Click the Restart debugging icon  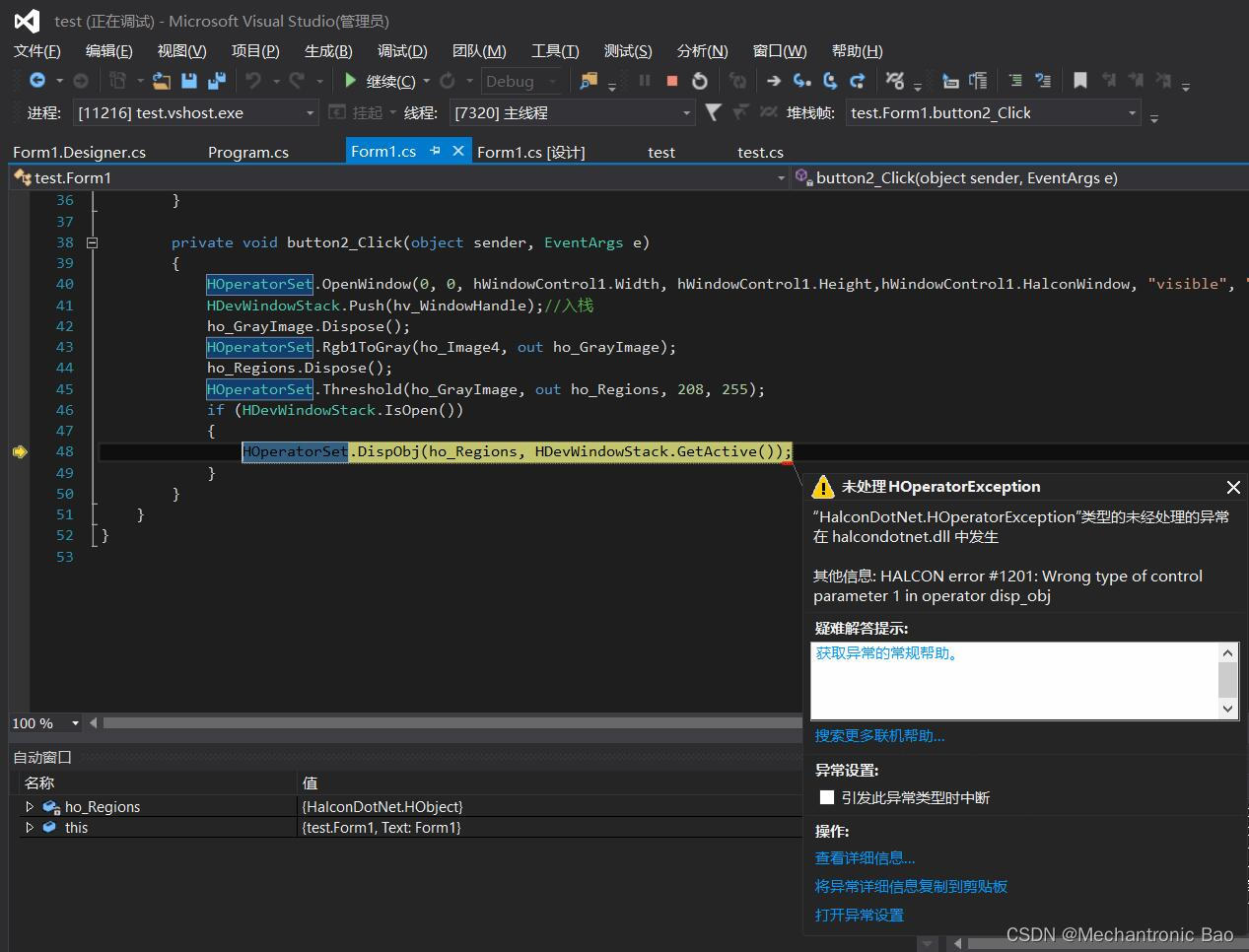coord(700,81)
